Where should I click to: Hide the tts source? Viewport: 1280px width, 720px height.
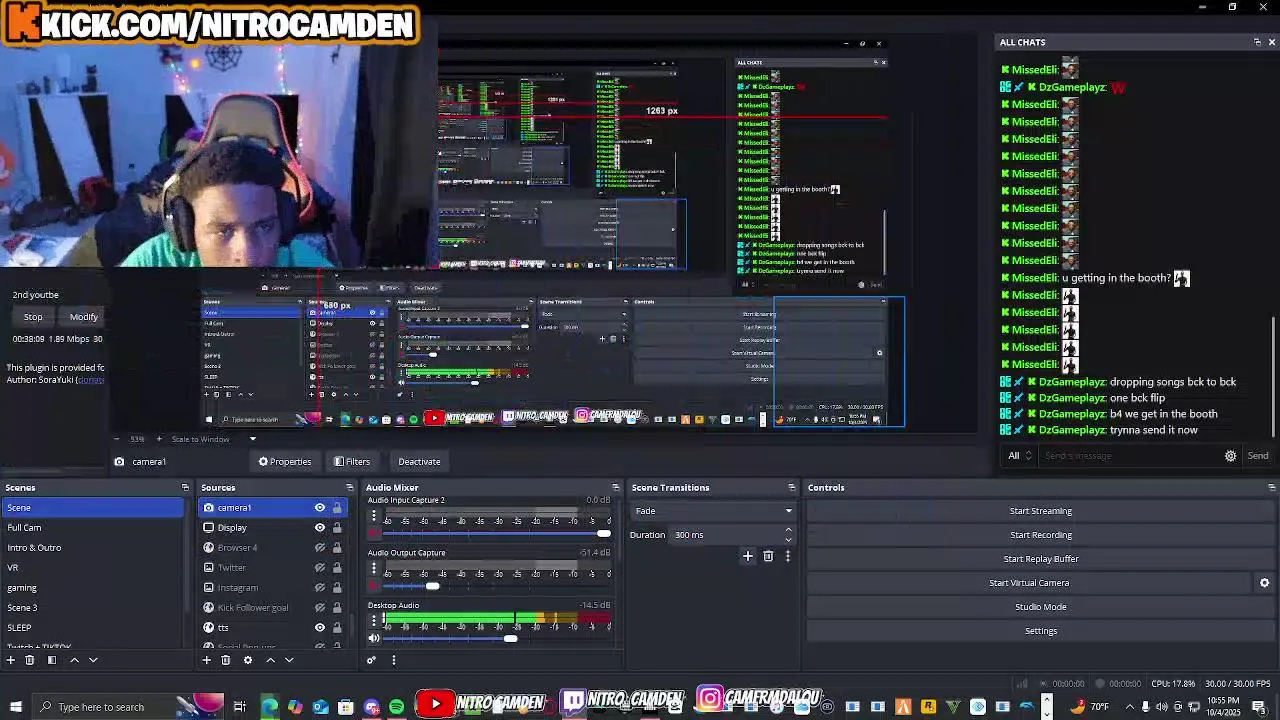pos(320,628)
